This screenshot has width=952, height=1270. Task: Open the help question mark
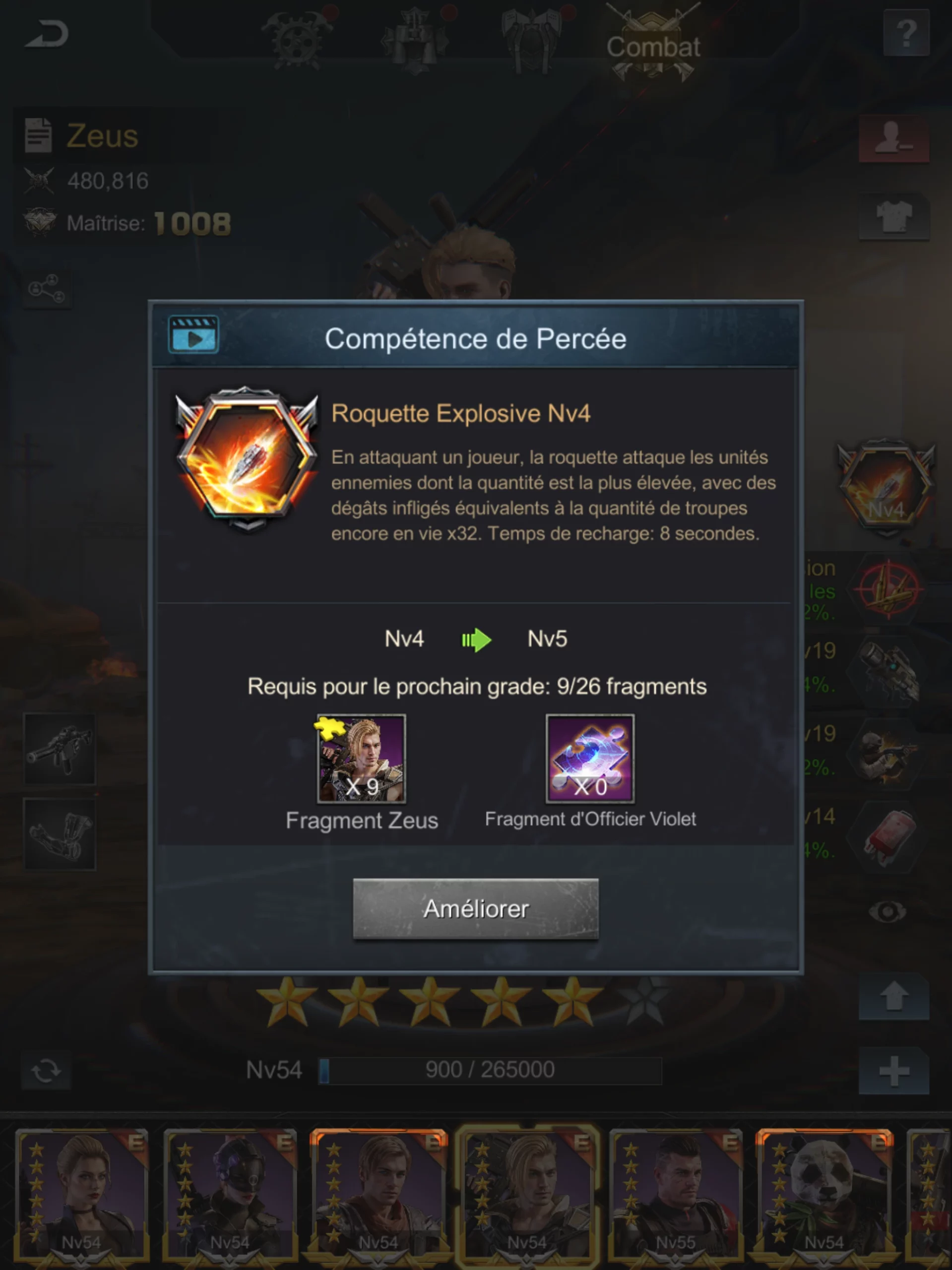coord(906,33)
